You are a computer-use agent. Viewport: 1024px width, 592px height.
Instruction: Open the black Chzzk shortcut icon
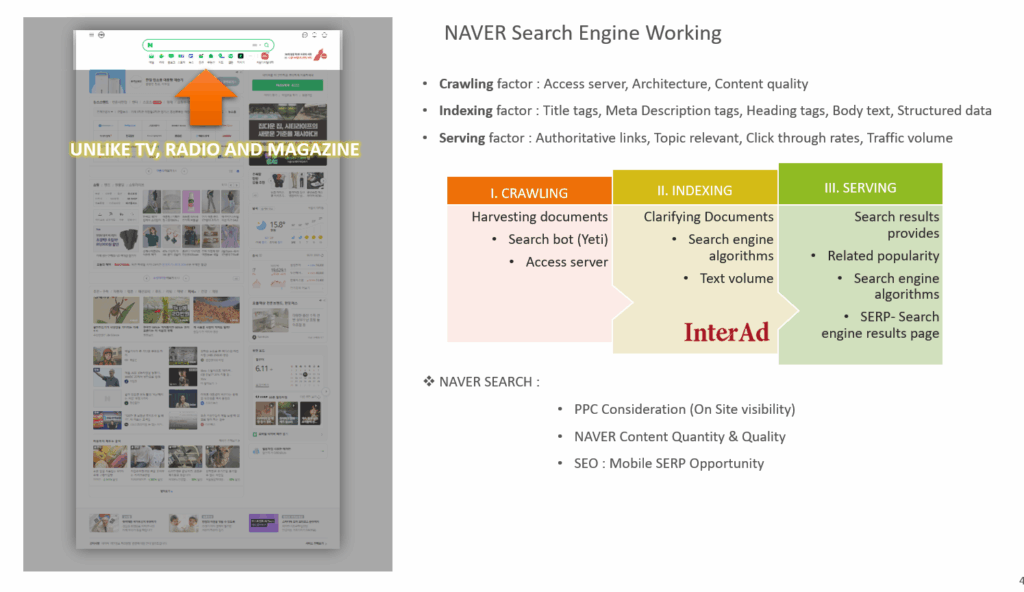(240, 56)
